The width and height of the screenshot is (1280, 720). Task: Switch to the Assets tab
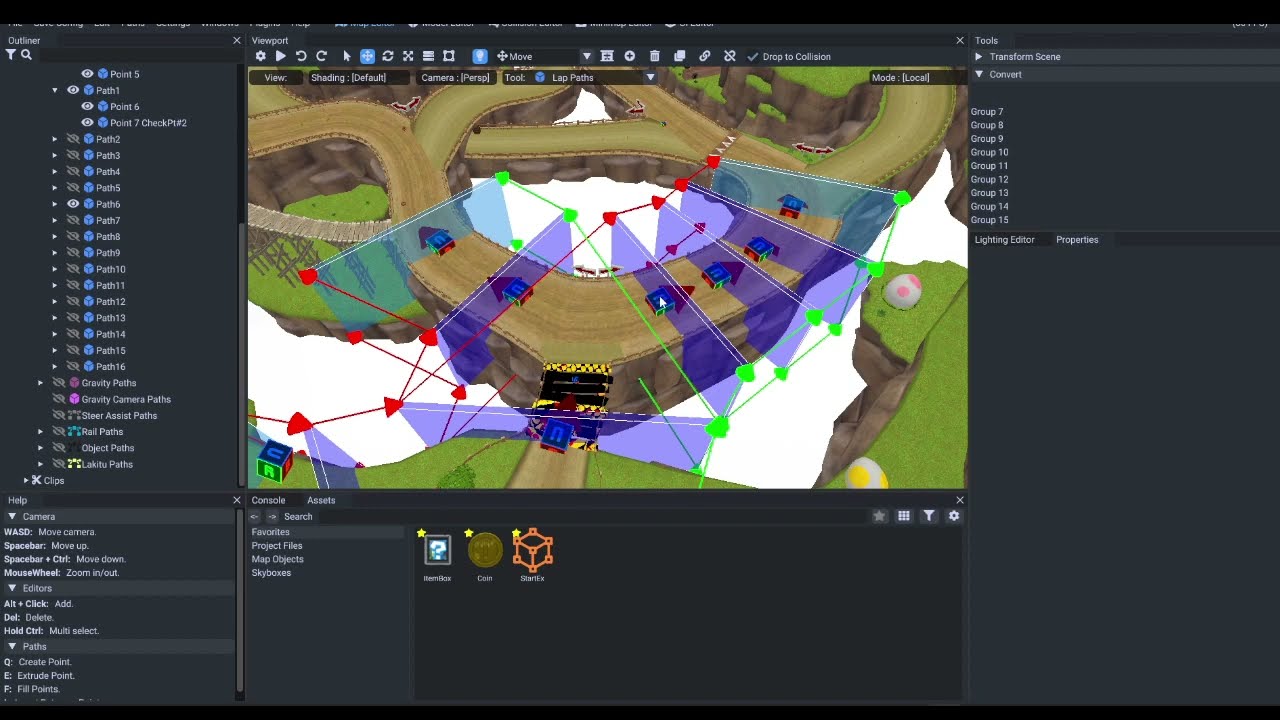[321, 500]
